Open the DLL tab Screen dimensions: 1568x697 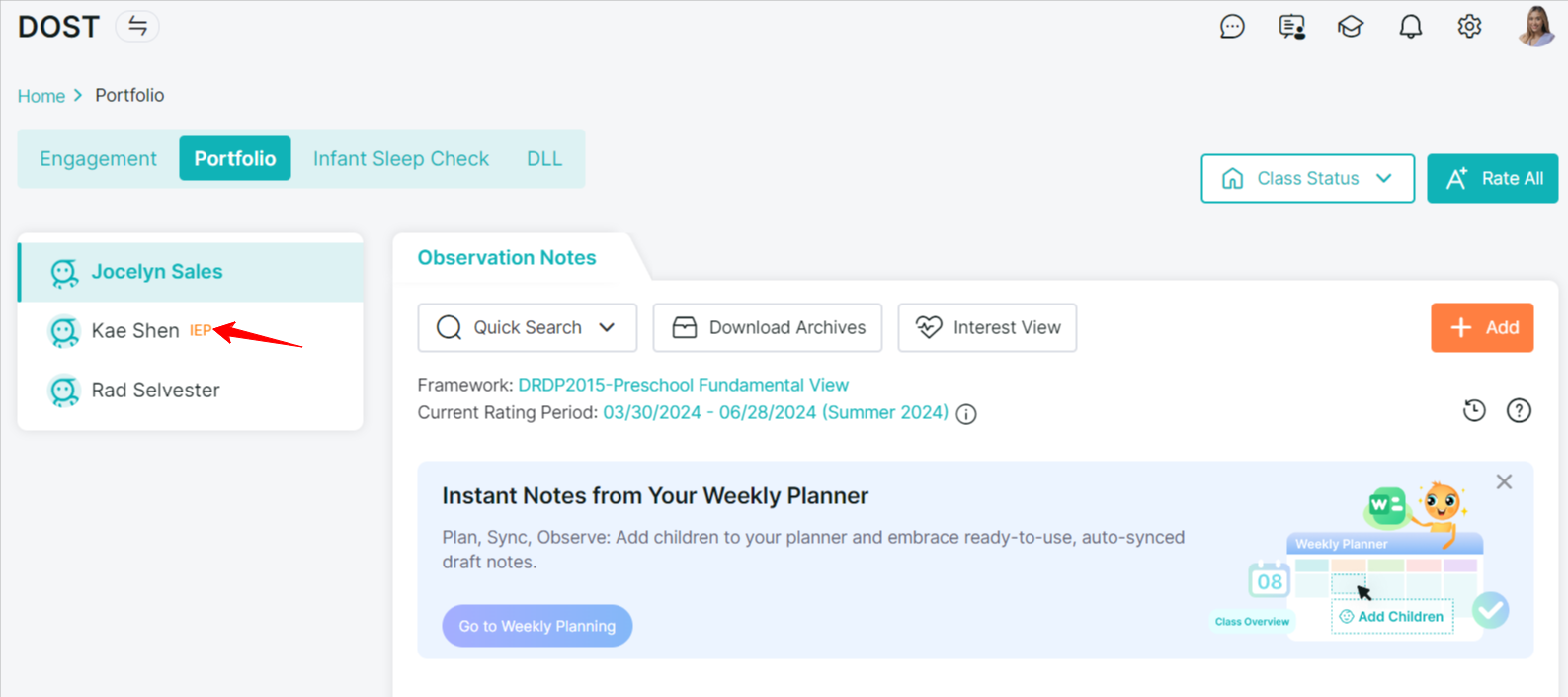coord(543,159)
